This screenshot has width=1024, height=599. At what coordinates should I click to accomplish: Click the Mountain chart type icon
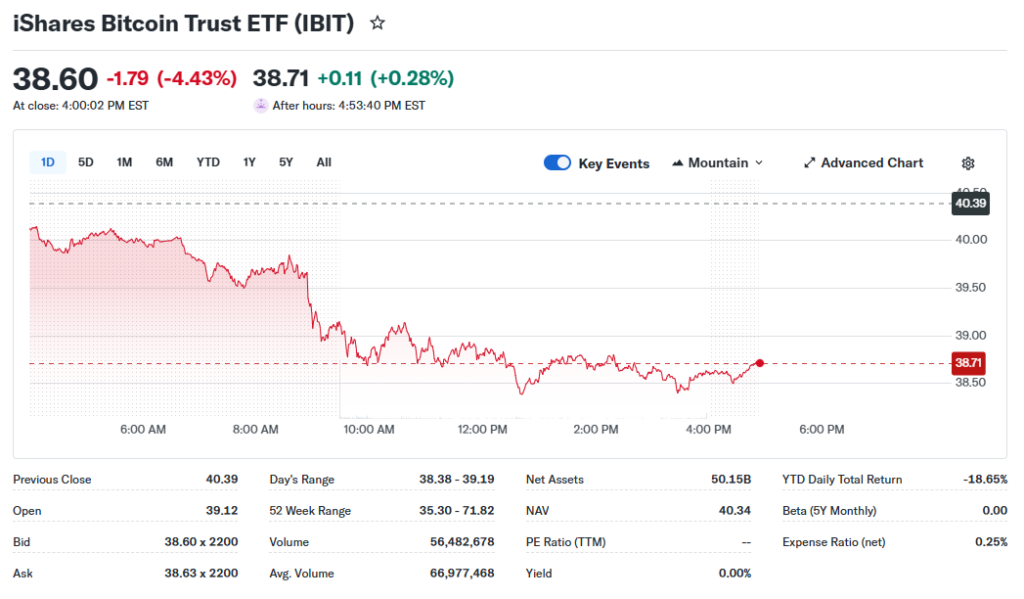pos(678,163)
